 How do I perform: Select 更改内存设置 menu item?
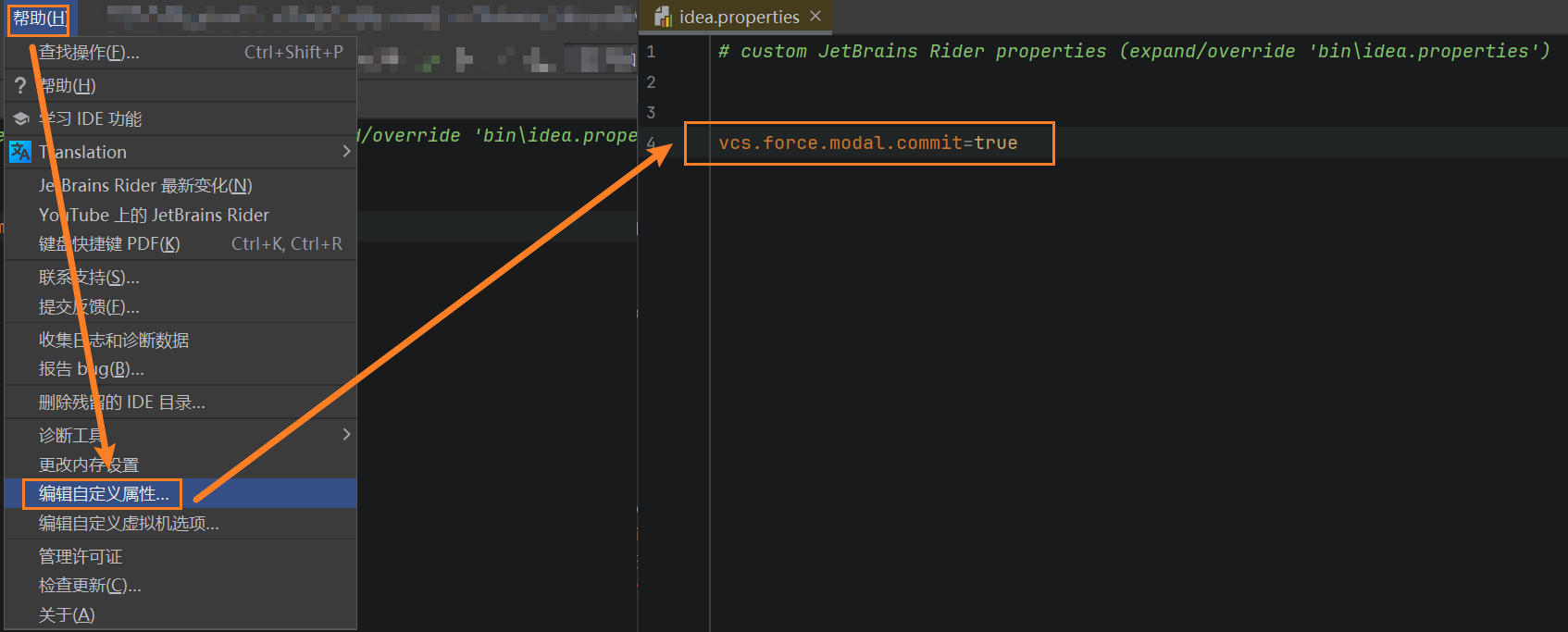[x=89, y=465]
